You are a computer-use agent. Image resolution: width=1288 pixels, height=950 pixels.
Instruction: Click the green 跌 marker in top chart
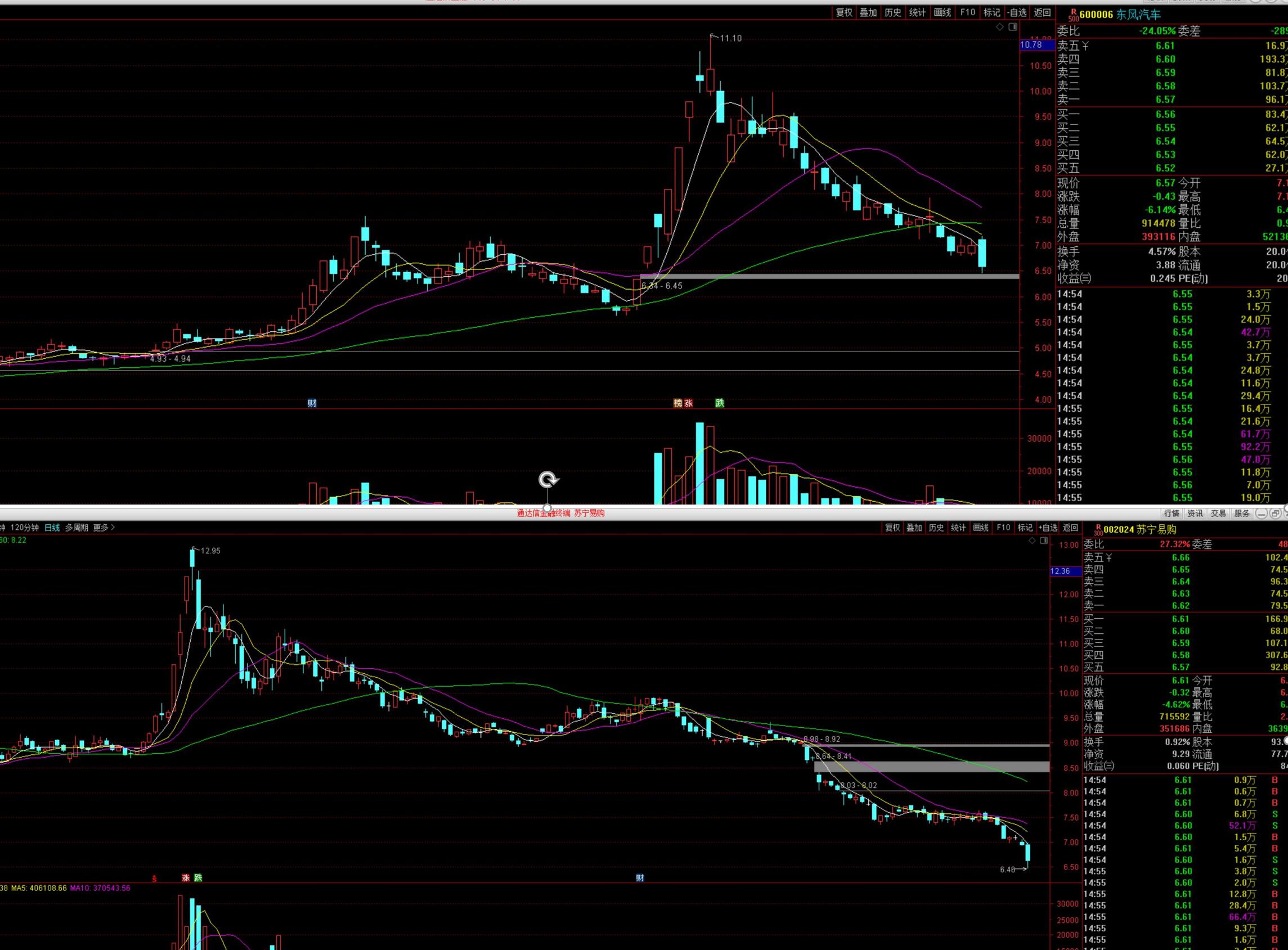pos(720,403)
